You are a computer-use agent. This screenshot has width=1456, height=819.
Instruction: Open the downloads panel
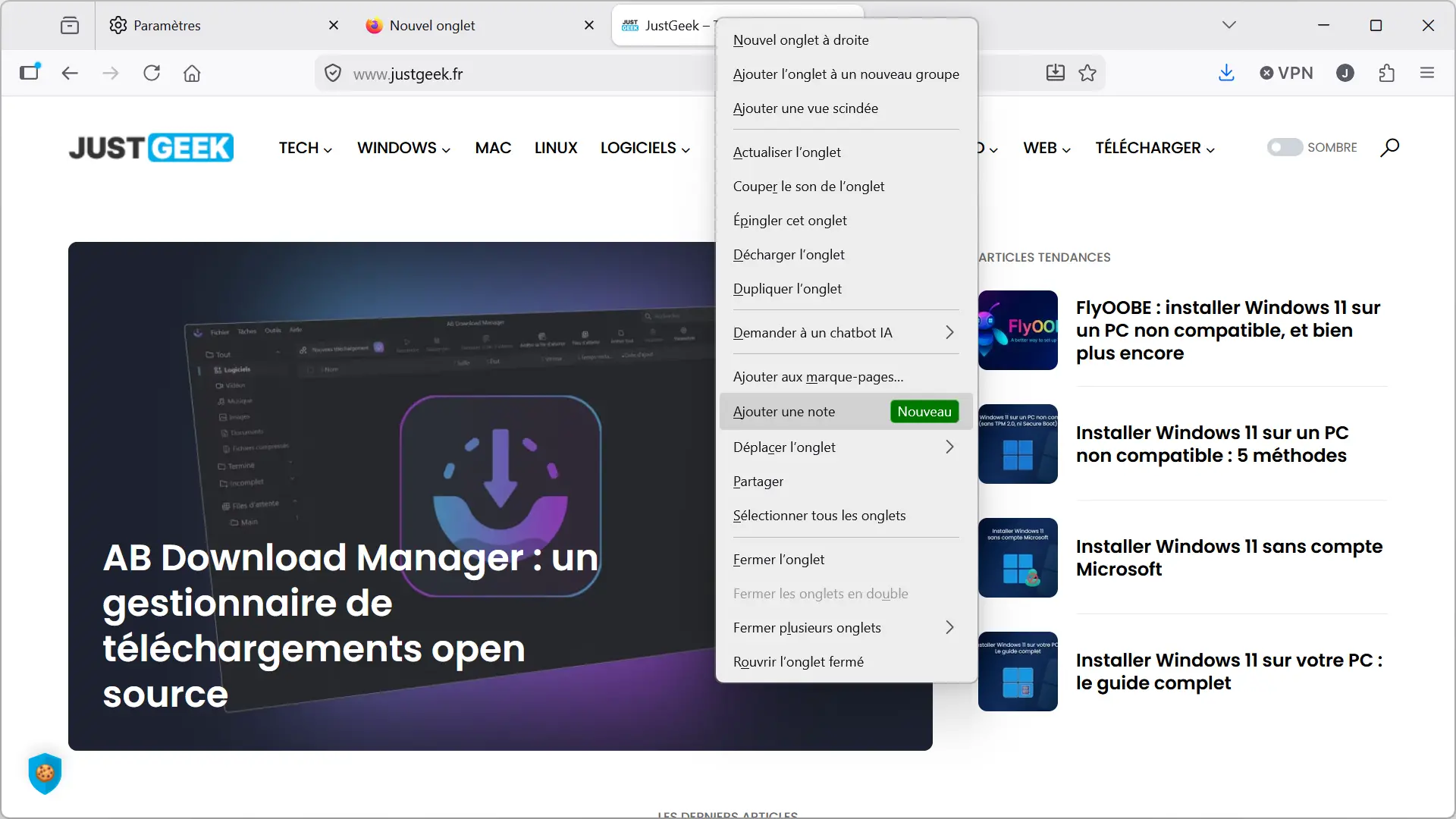coord(1226,73)
